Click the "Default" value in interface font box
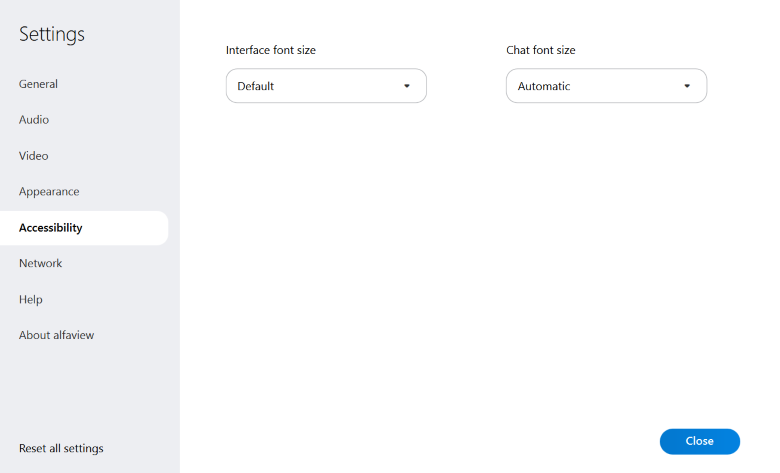 coord(256,86)
